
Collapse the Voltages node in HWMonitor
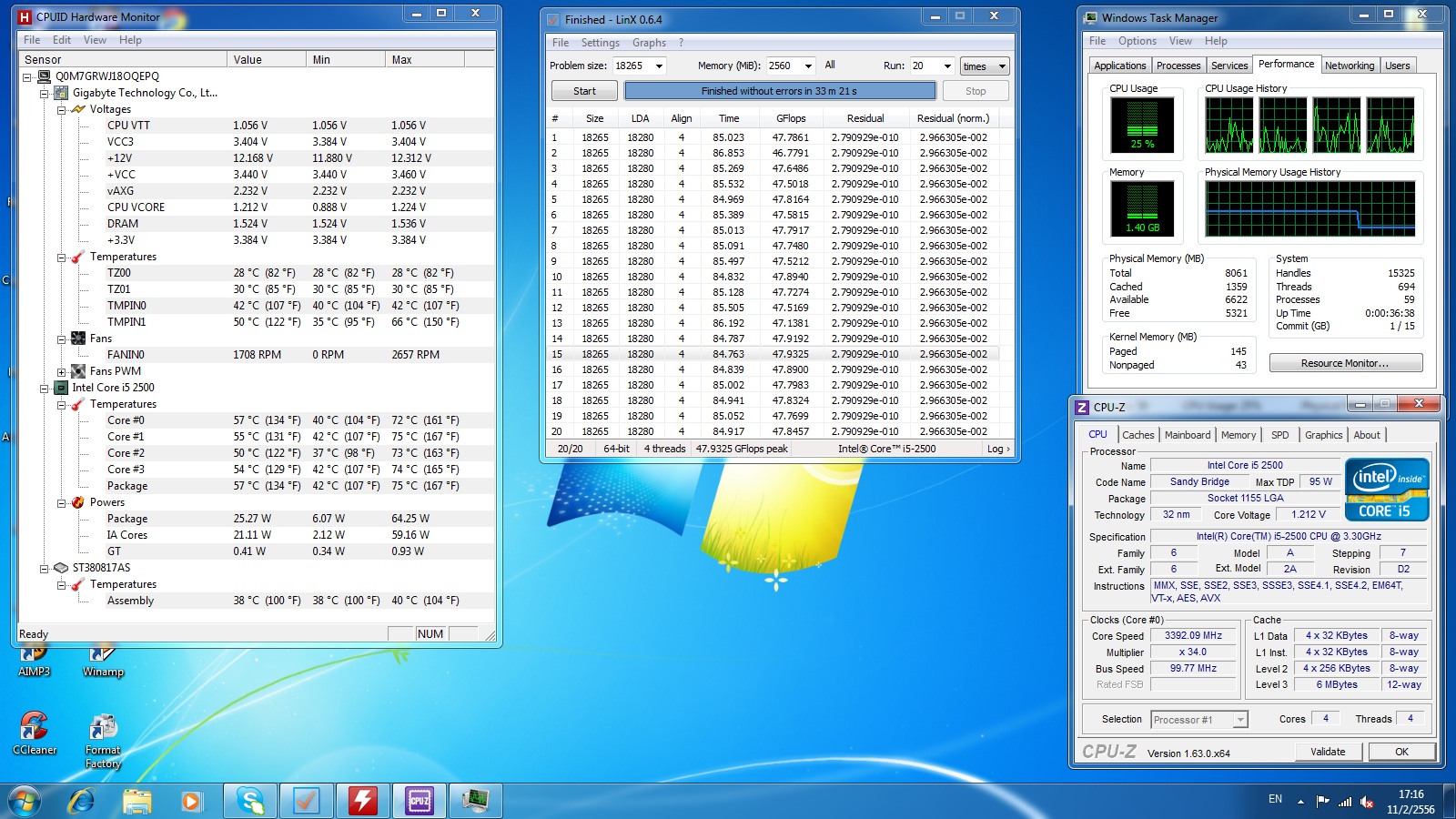(61, 109)
